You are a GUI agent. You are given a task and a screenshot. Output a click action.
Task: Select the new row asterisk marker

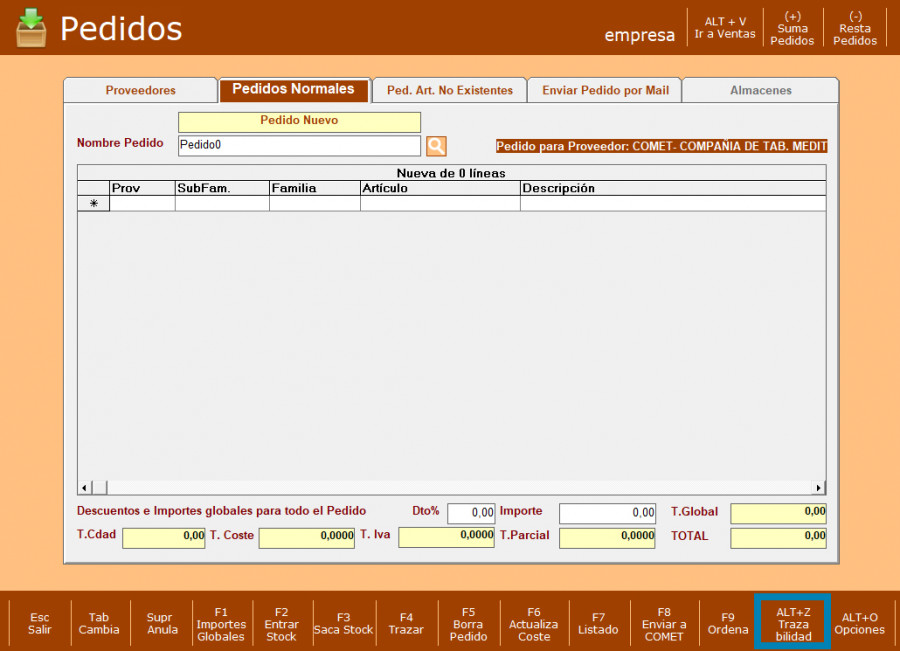pos(94,203)
